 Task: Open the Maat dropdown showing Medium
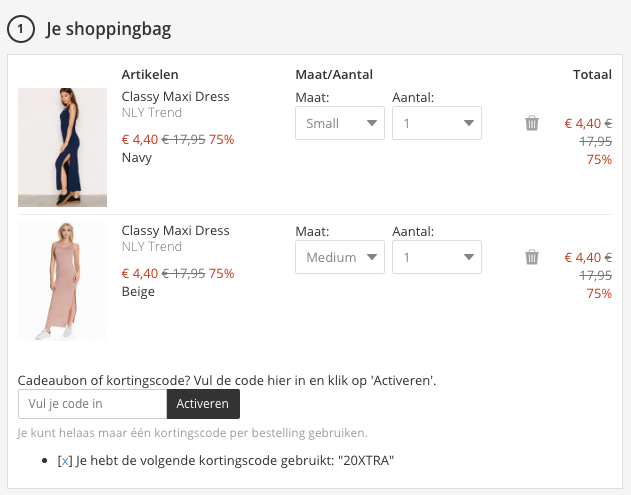pyautogui.click(x=340, y=257)
